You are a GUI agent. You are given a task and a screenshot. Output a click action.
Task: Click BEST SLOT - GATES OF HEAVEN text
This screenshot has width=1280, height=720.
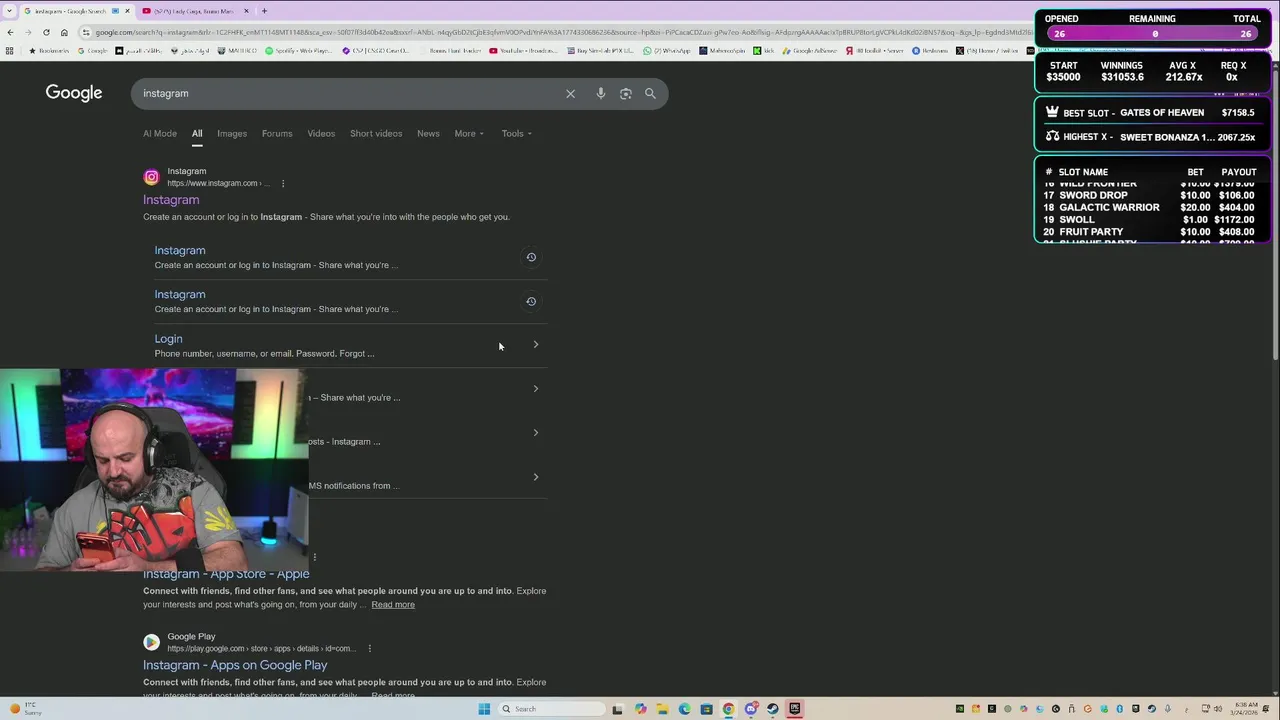[x=1133, y=113]
